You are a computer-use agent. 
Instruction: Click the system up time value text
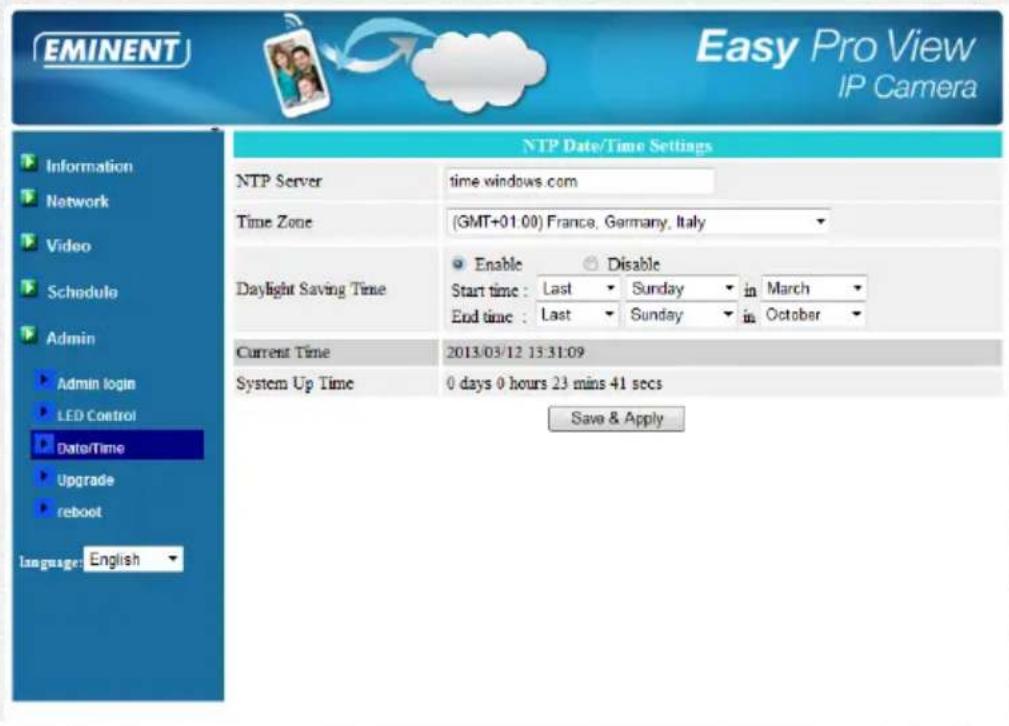click(x=554, y=384)
